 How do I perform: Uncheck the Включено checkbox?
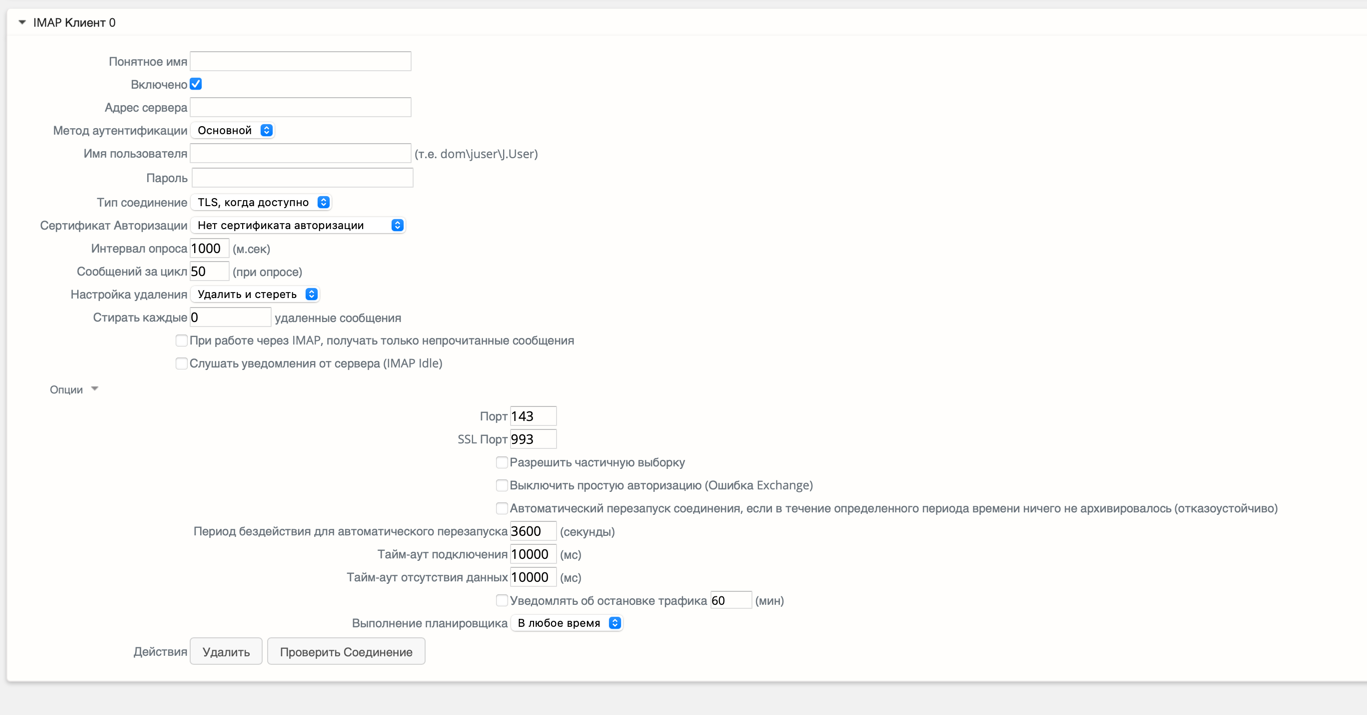coord(196,84)
